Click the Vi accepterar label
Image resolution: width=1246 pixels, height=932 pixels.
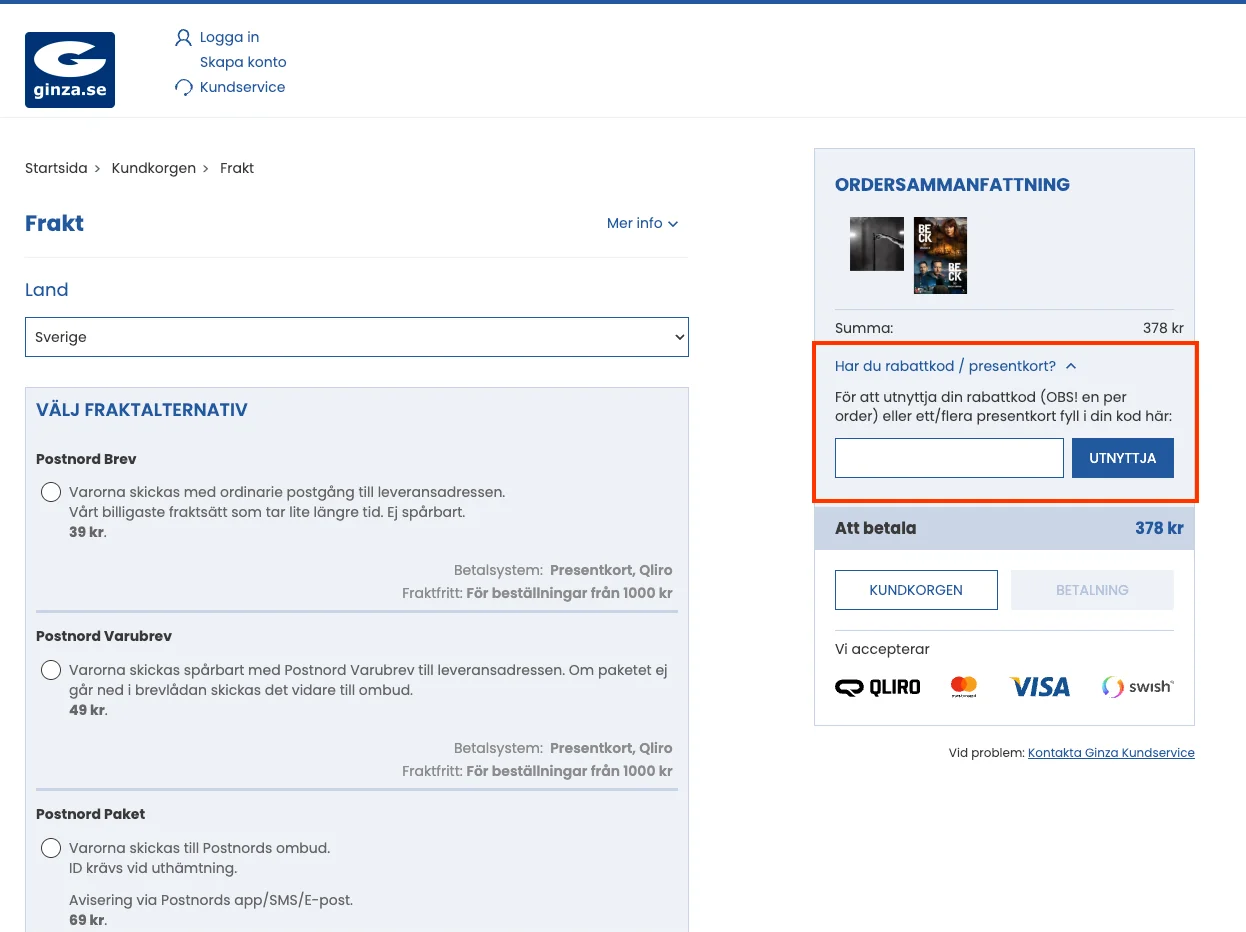coord(882,649)
